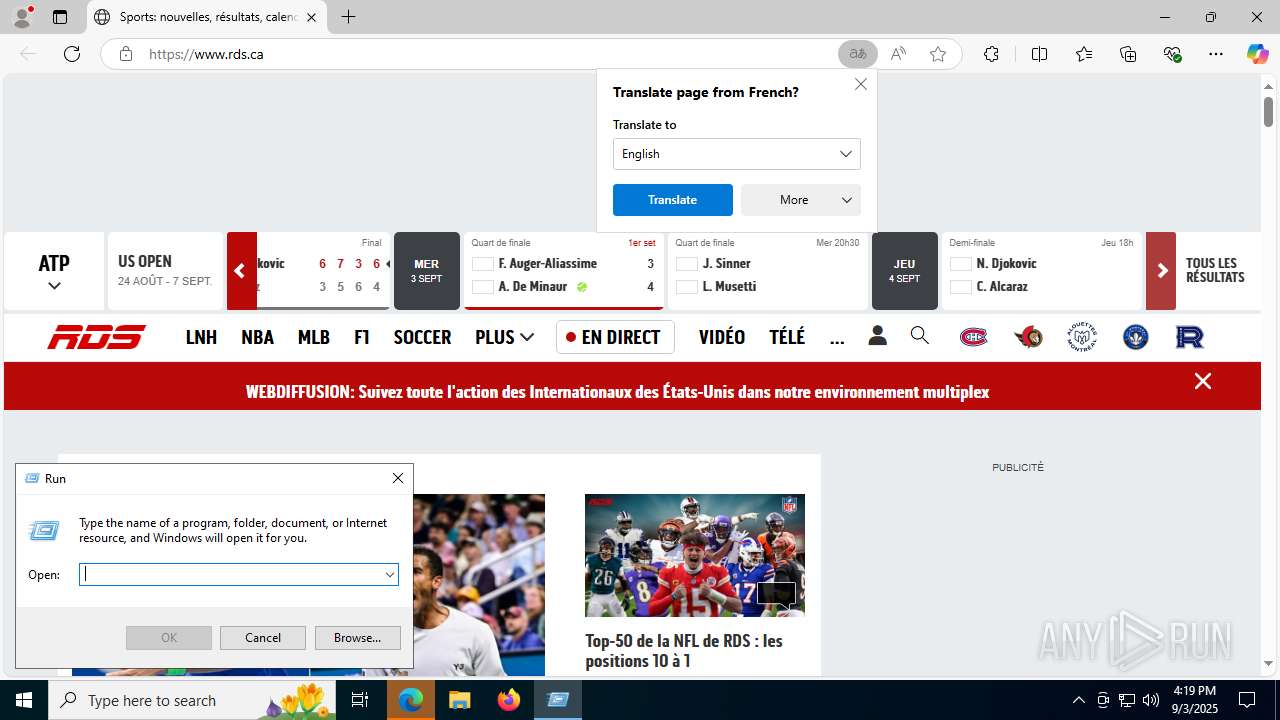Viewport: 1280px width, 720px height.
Task: Click the blue Translate button
Action: tap(673, 200)
